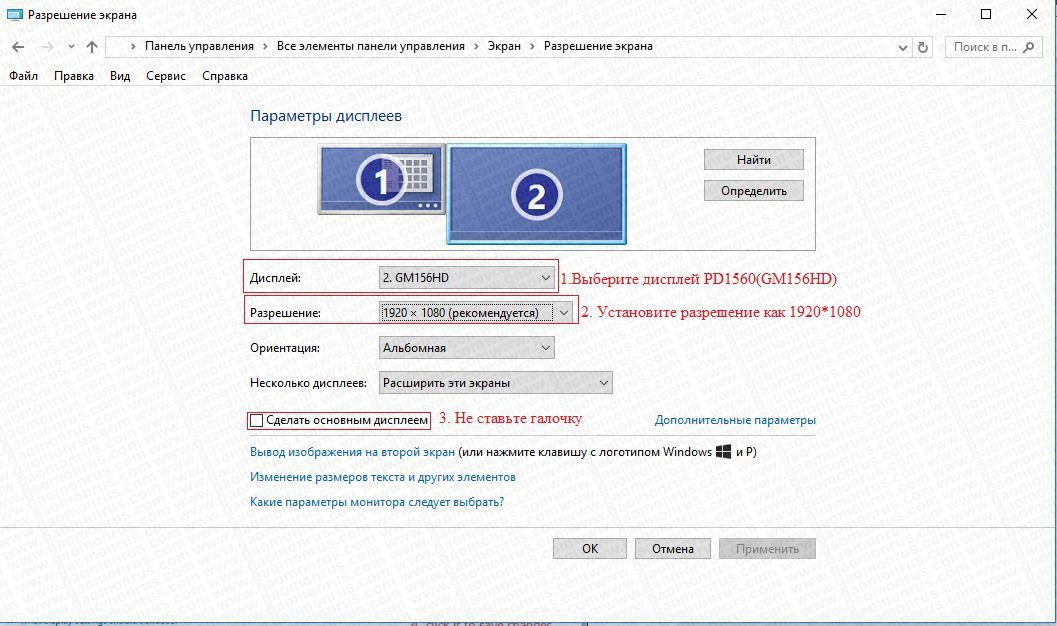Open the Дисплей dropdown showing GM156HD
1057x626 pixels.
[x=466, y=278]
